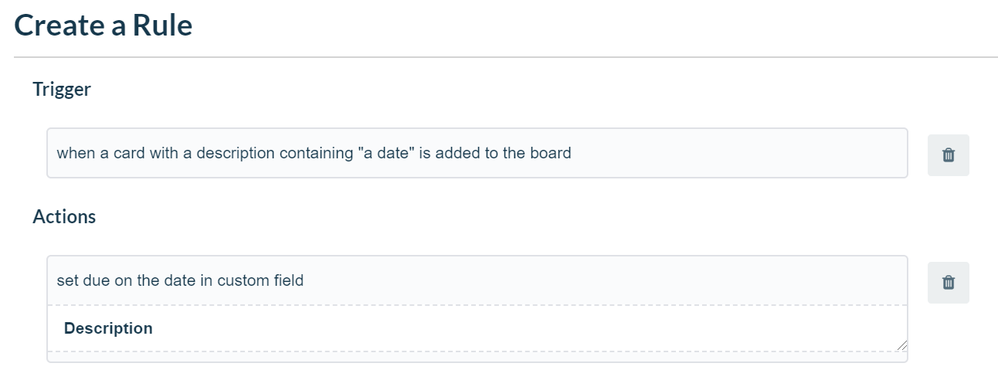Click the quoted "a date" text in trigger
This screenshot has width=998, height=387.
(386, 153)
